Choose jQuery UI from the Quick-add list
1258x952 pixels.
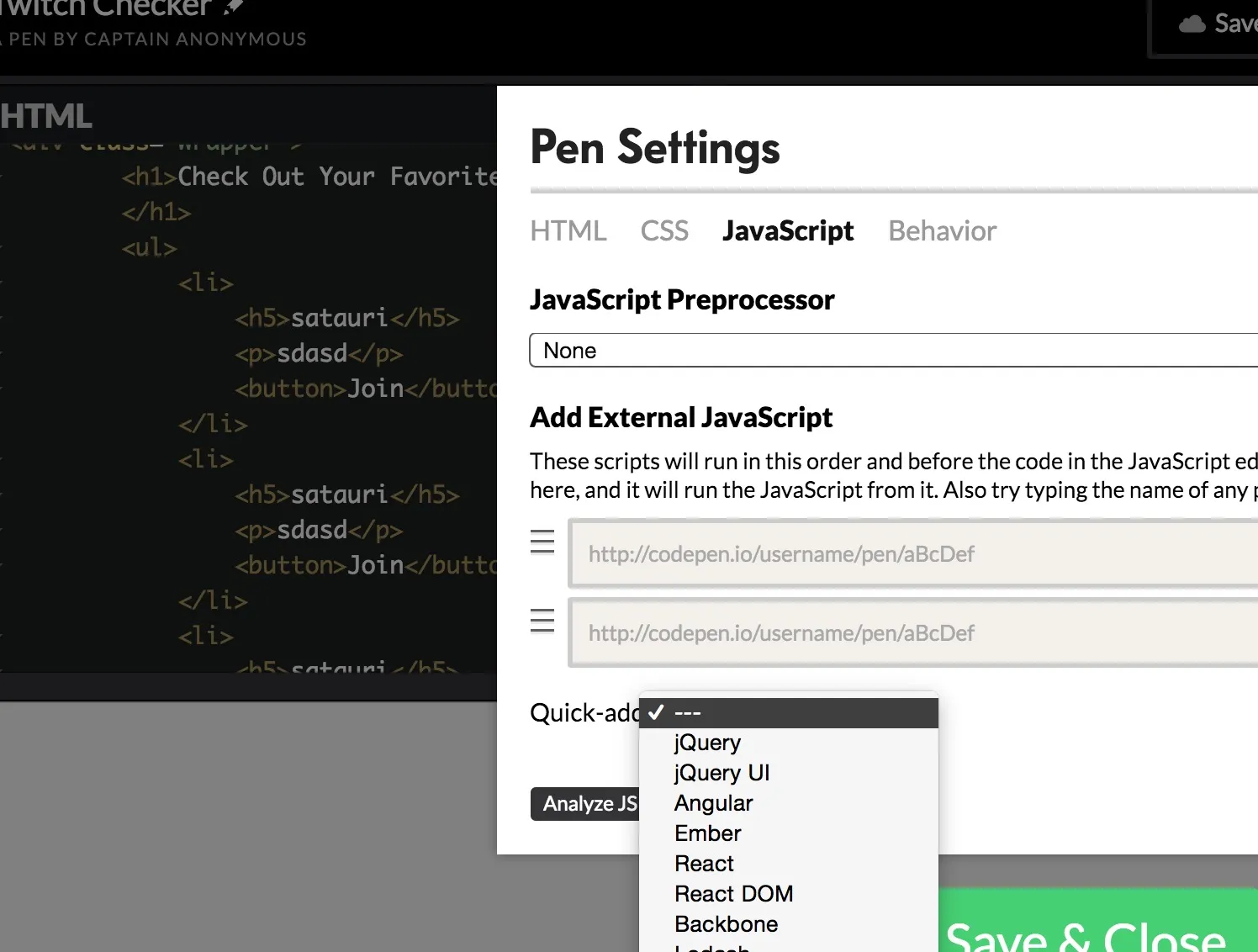[789, 773]
